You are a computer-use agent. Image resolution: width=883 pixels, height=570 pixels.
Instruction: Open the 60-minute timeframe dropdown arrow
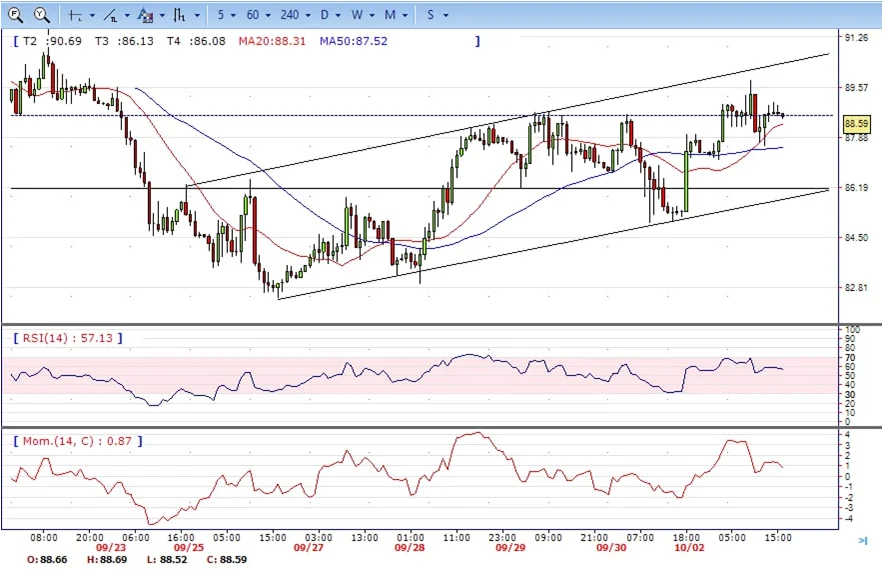point(268,16)
